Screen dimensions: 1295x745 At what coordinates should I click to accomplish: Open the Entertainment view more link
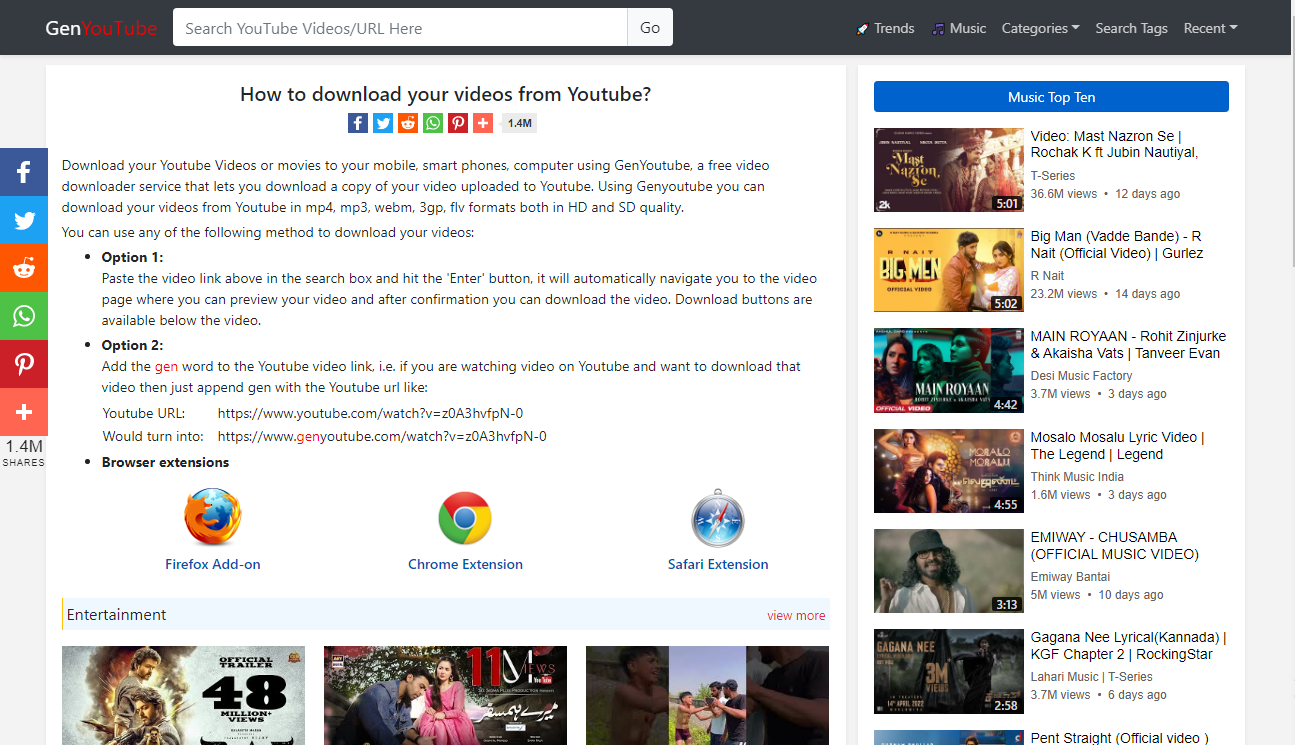point(796,615)
